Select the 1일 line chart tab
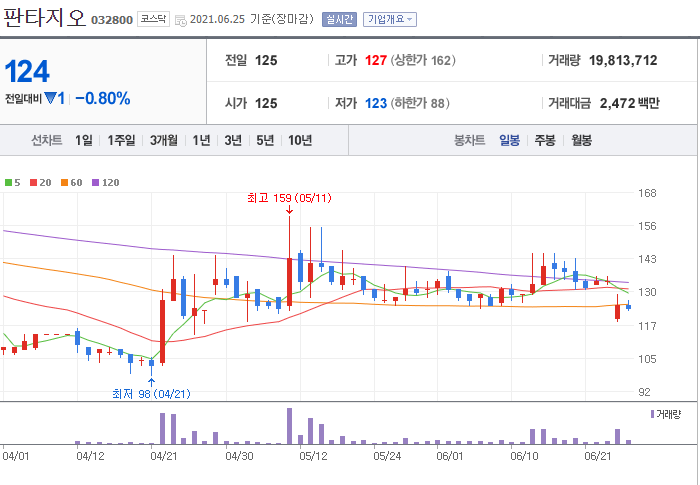700x485 pixels. tap(83, 140)
